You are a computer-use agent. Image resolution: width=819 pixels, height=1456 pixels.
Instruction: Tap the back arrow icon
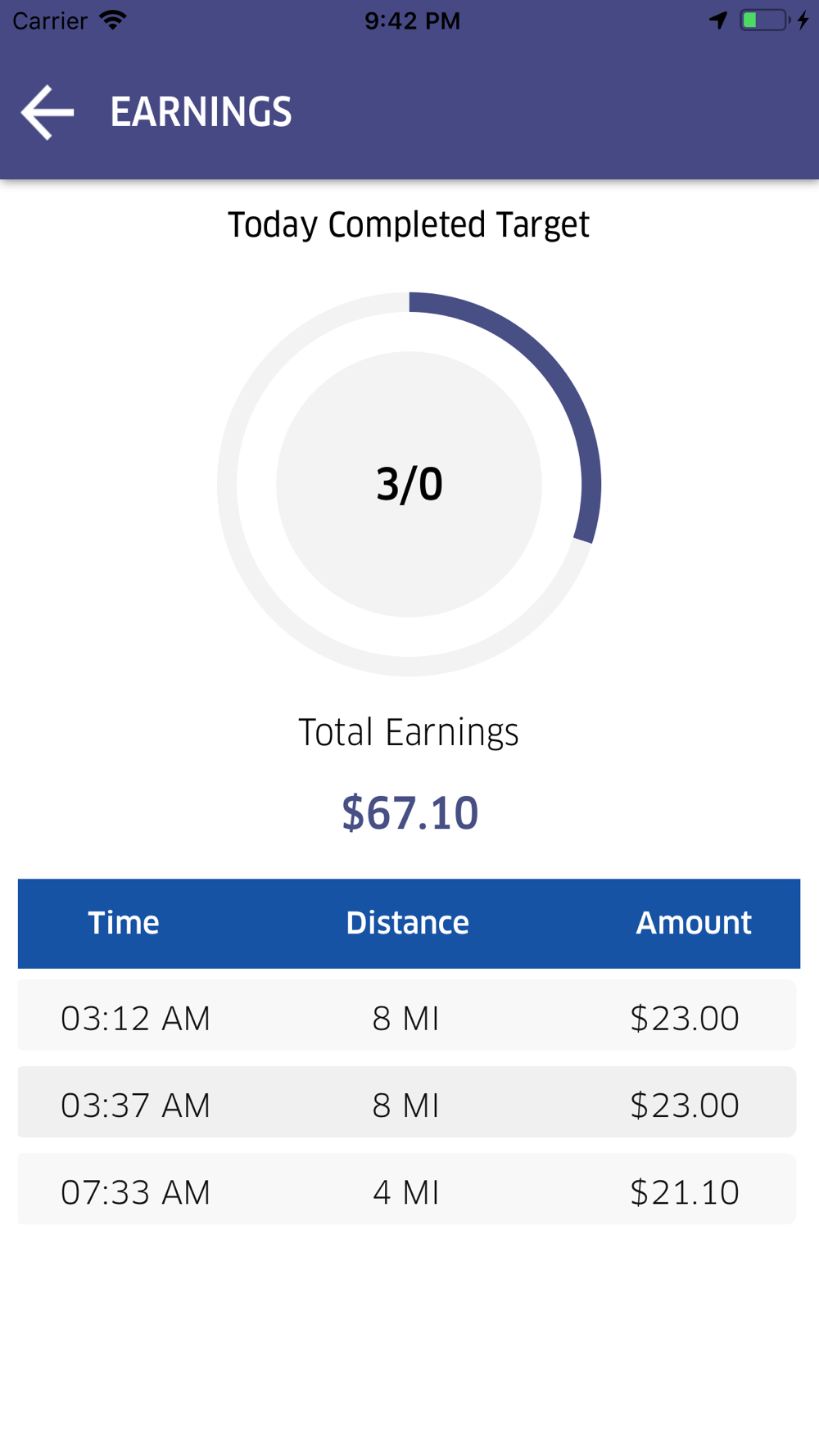(48, 112)
